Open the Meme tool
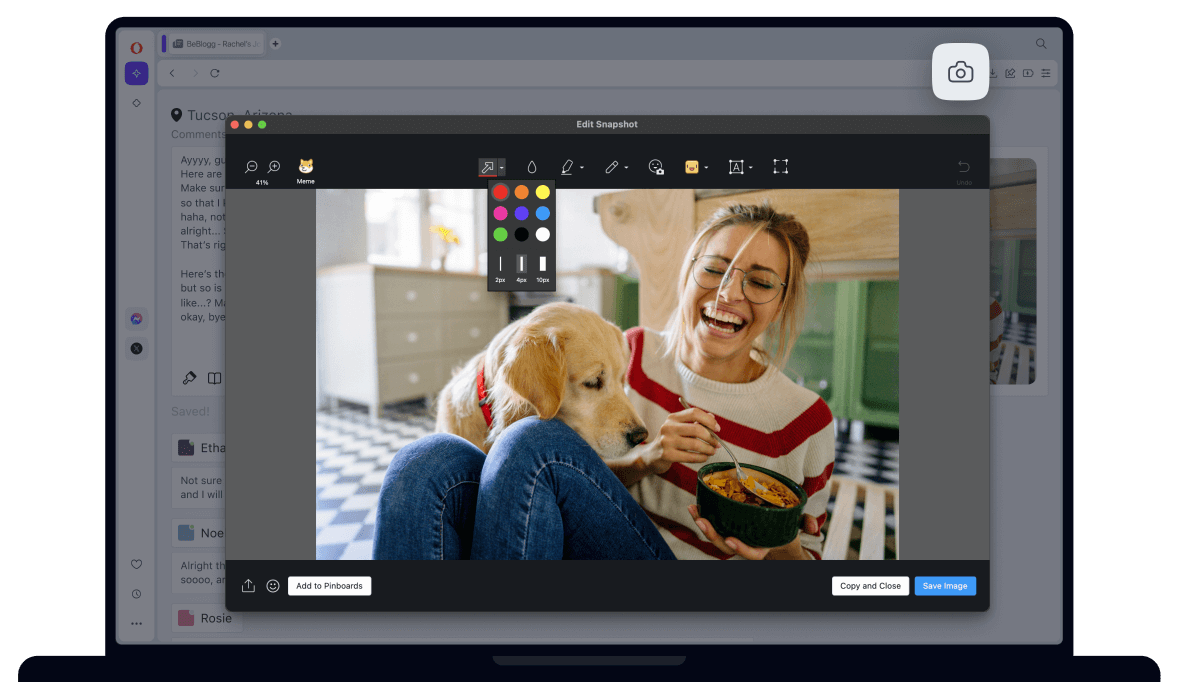The image size is (1180, 682). click(306, 170)
